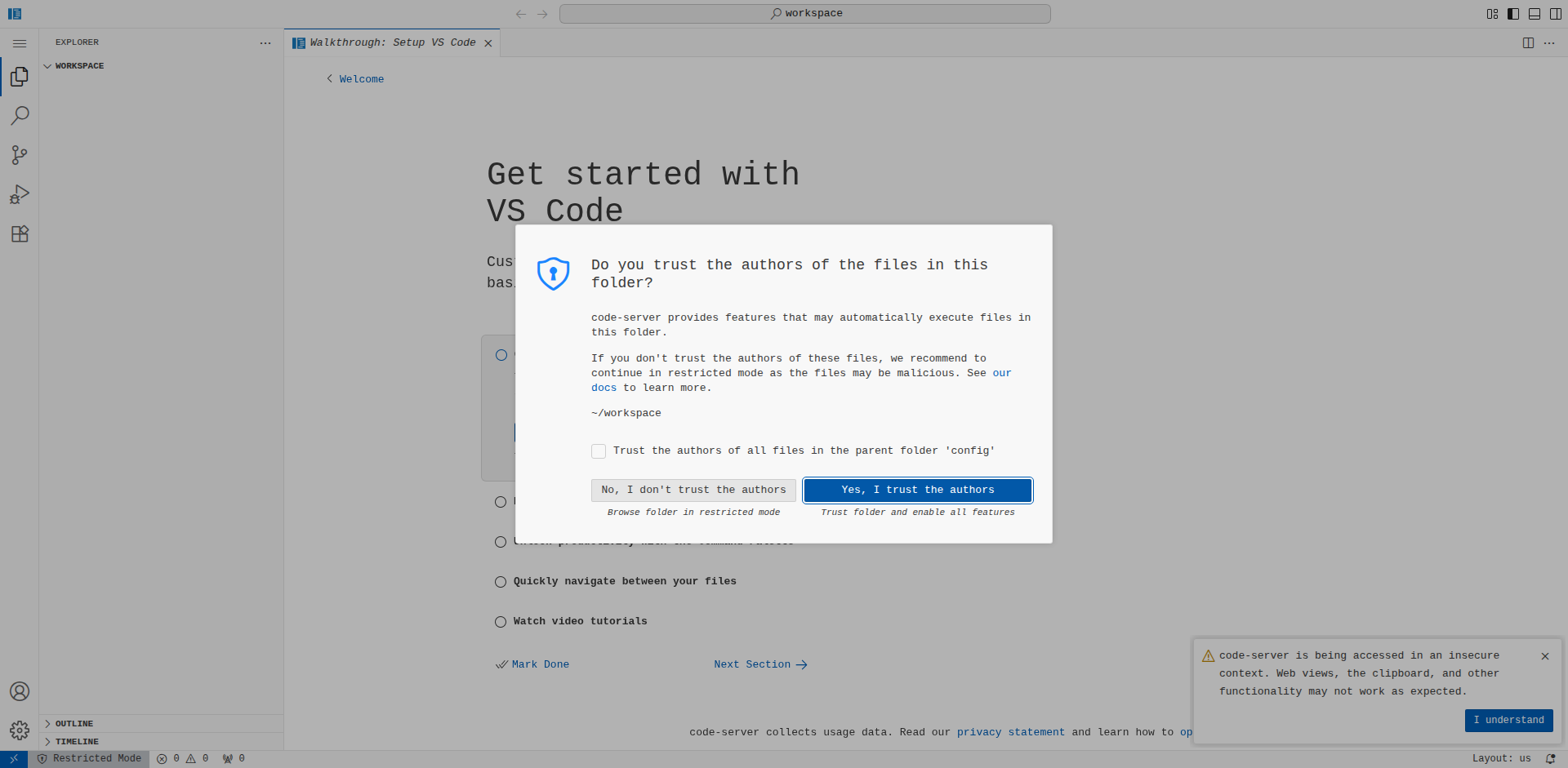Open the Manage settings gear
The image size is (1568, 768).
(x=20, y=730)
